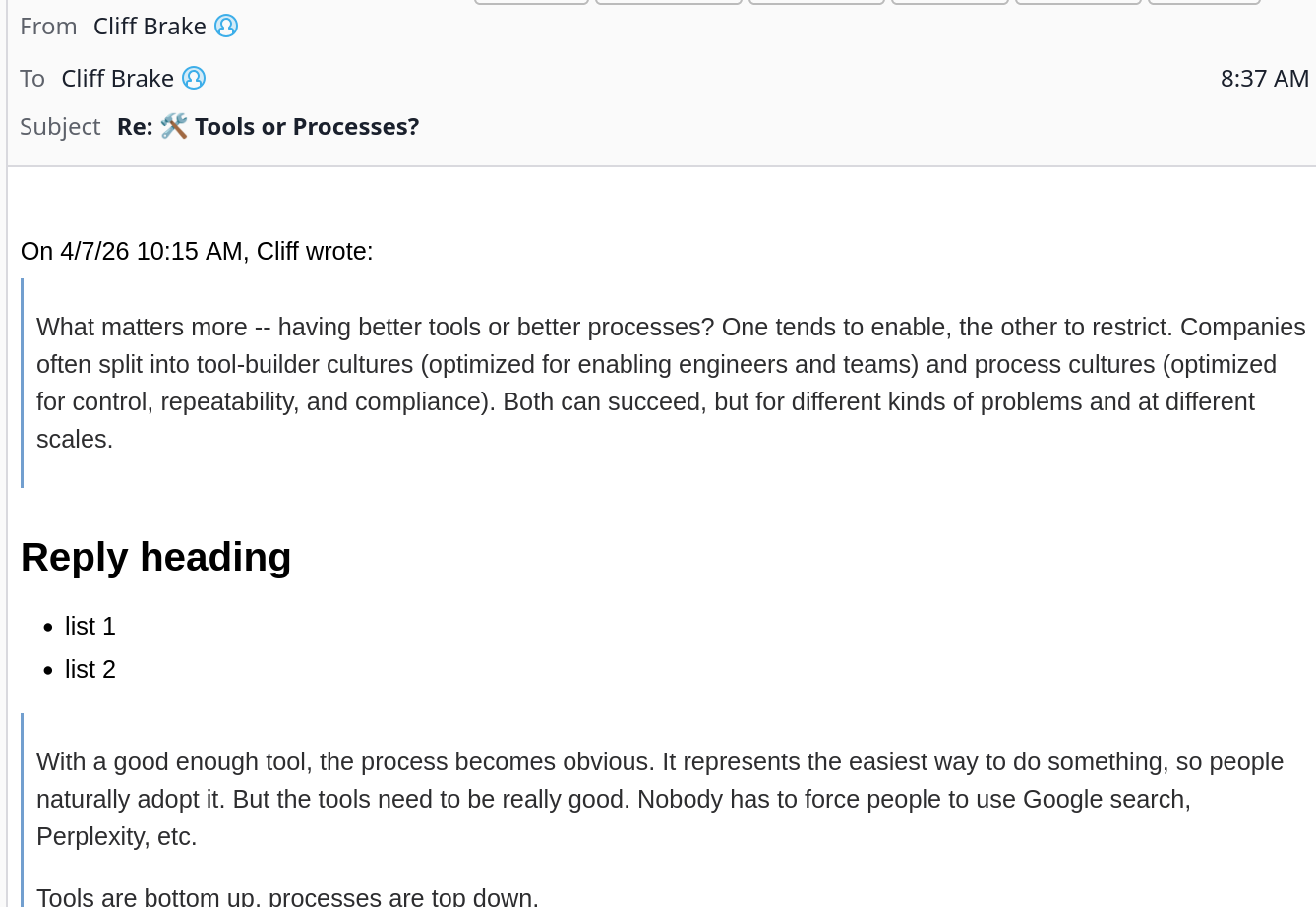Click the 'On 4/7/26 10:15 AM, Cliff wrote:' line
The width and height of the screenshot is (1316, 907).
(197, 252)
